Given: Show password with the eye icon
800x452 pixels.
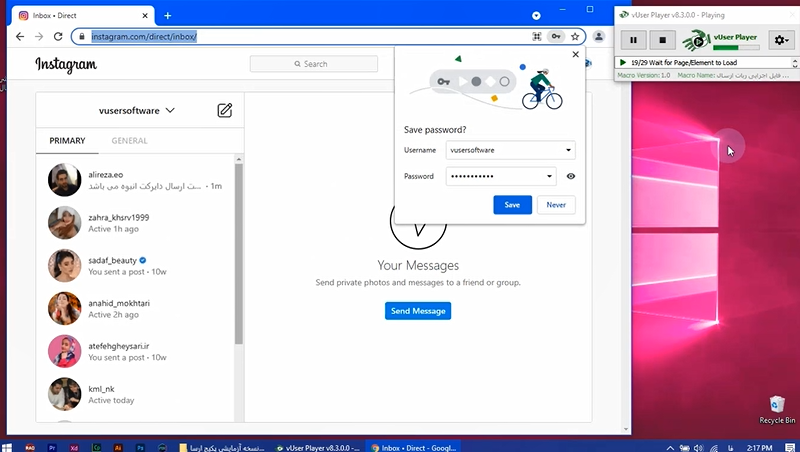Looking at the screenshot, I should pos(571,176).
